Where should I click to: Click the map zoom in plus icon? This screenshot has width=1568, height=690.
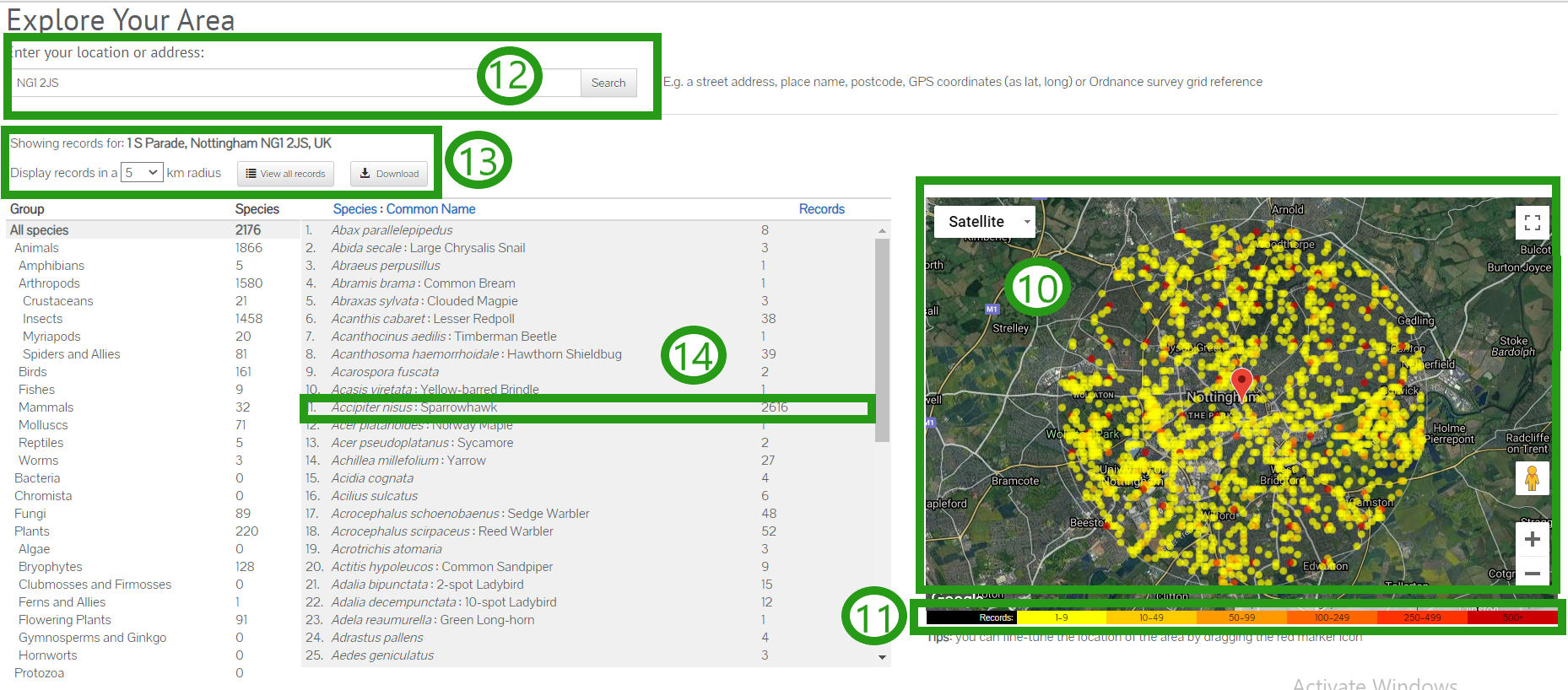click(1532, 540)
